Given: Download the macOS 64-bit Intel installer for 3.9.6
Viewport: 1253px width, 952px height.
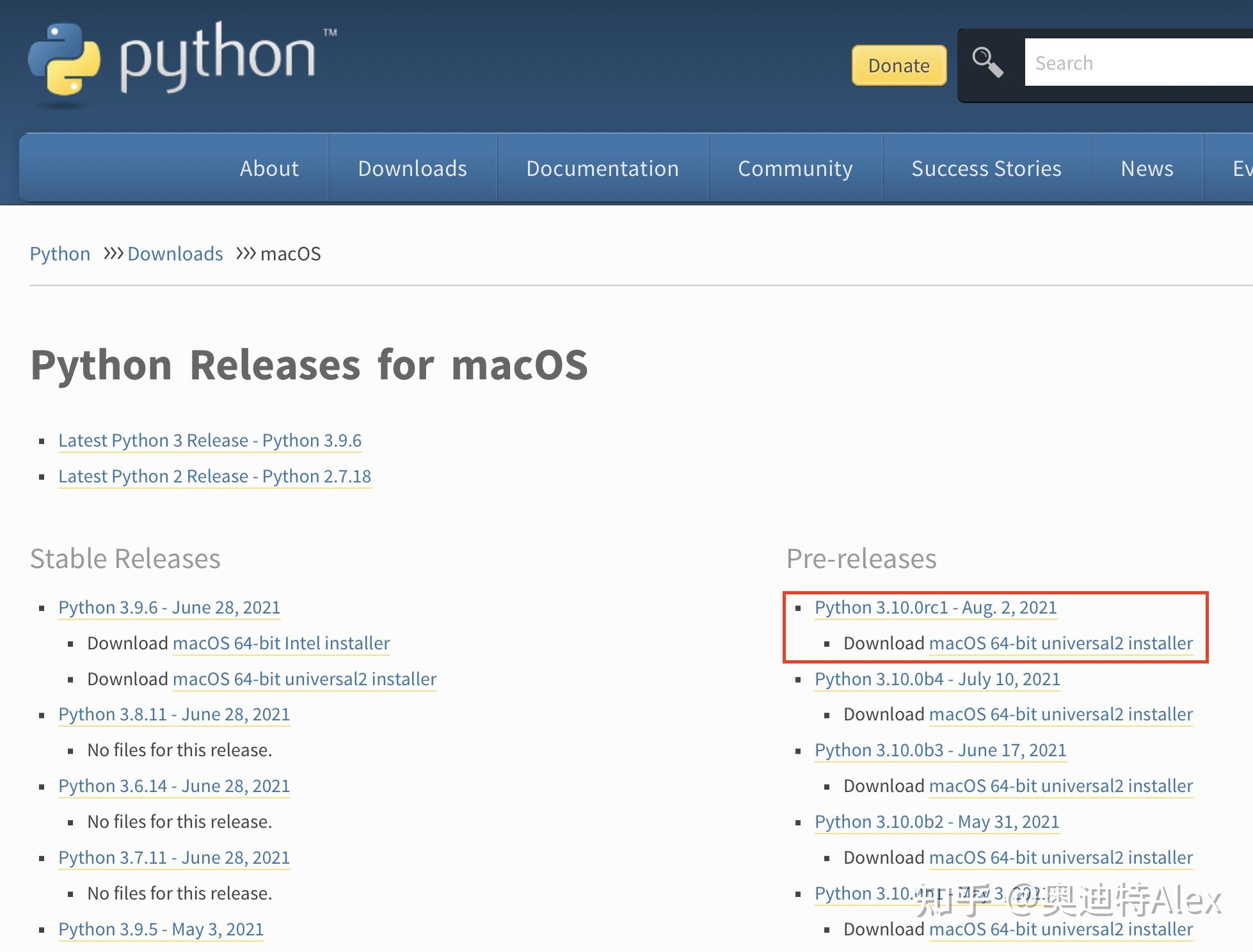Looking at the screenshot, I should [280, 643].
